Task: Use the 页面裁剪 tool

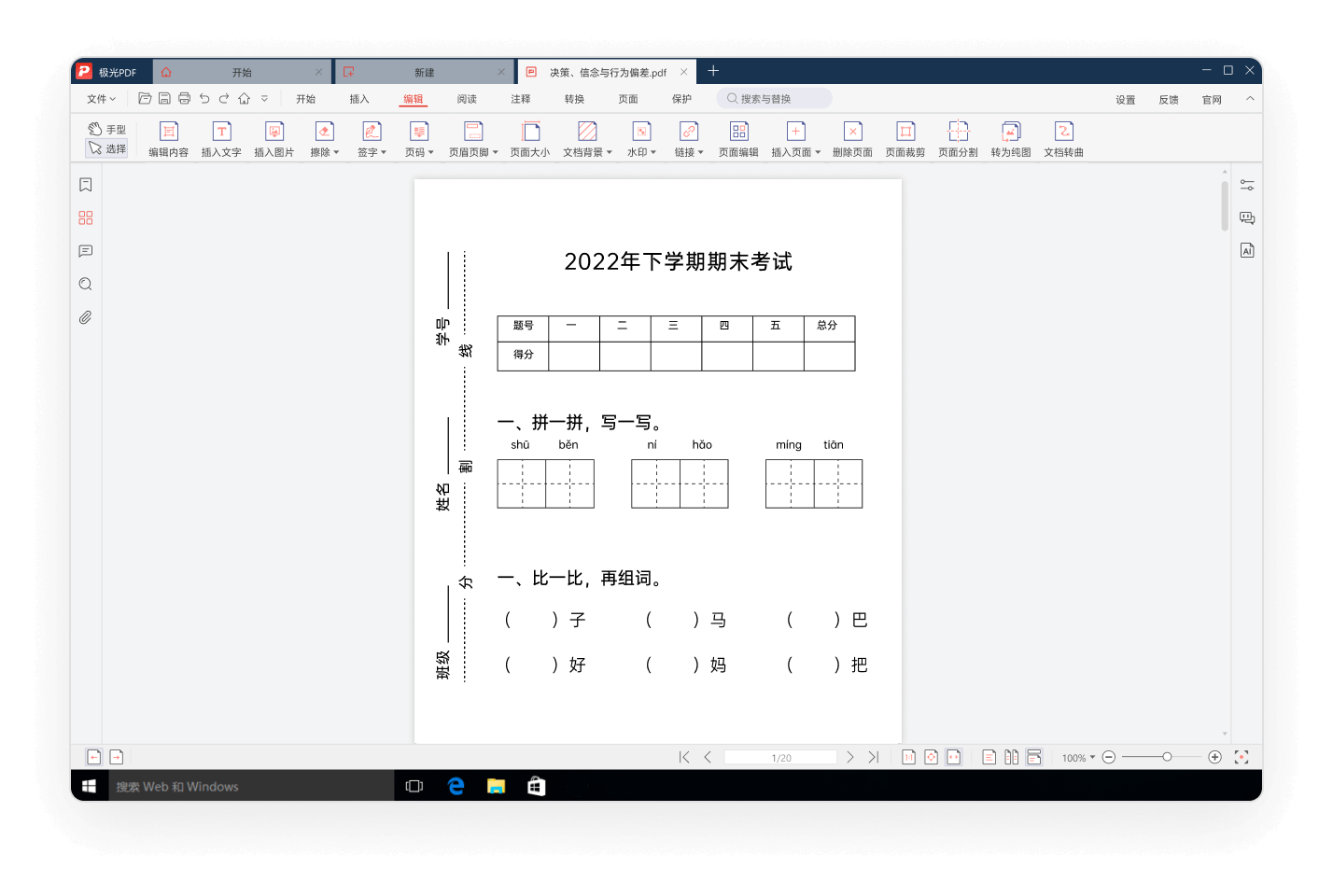Action: pyautogui.click(x=905, y=138)
